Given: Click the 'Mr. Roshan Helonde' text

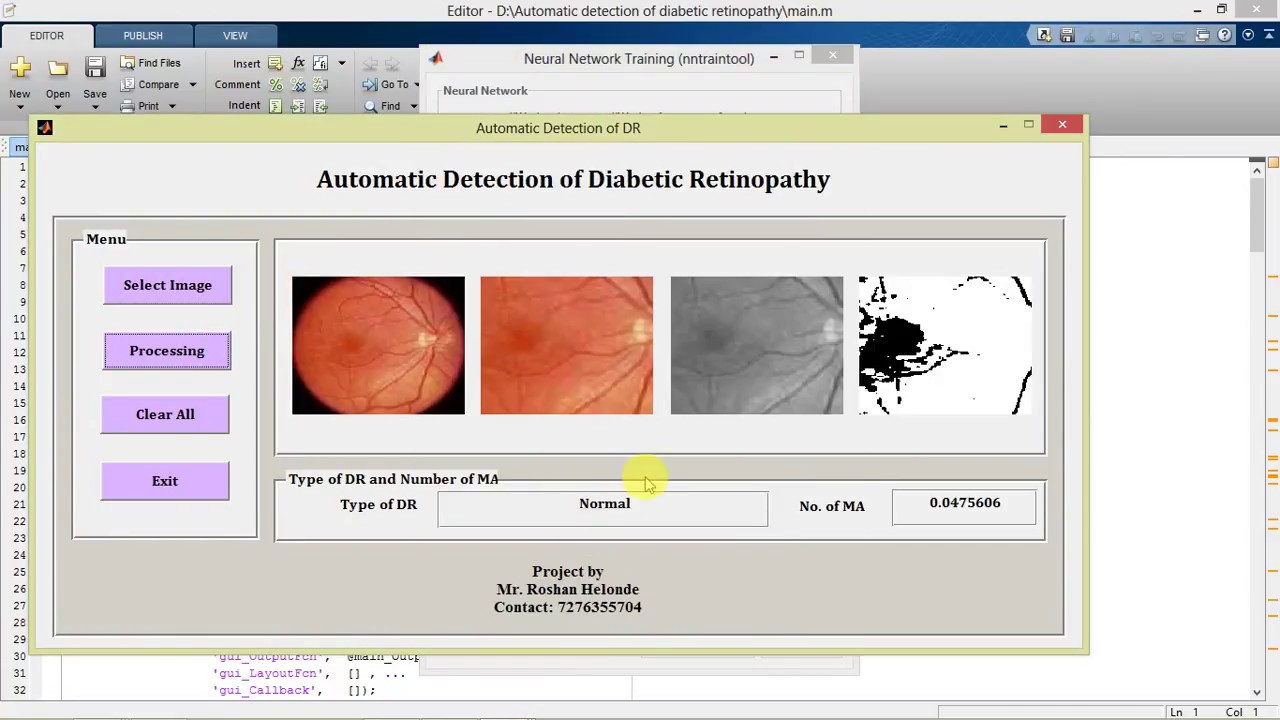Looking at the screenshot, I should [568, 589].
